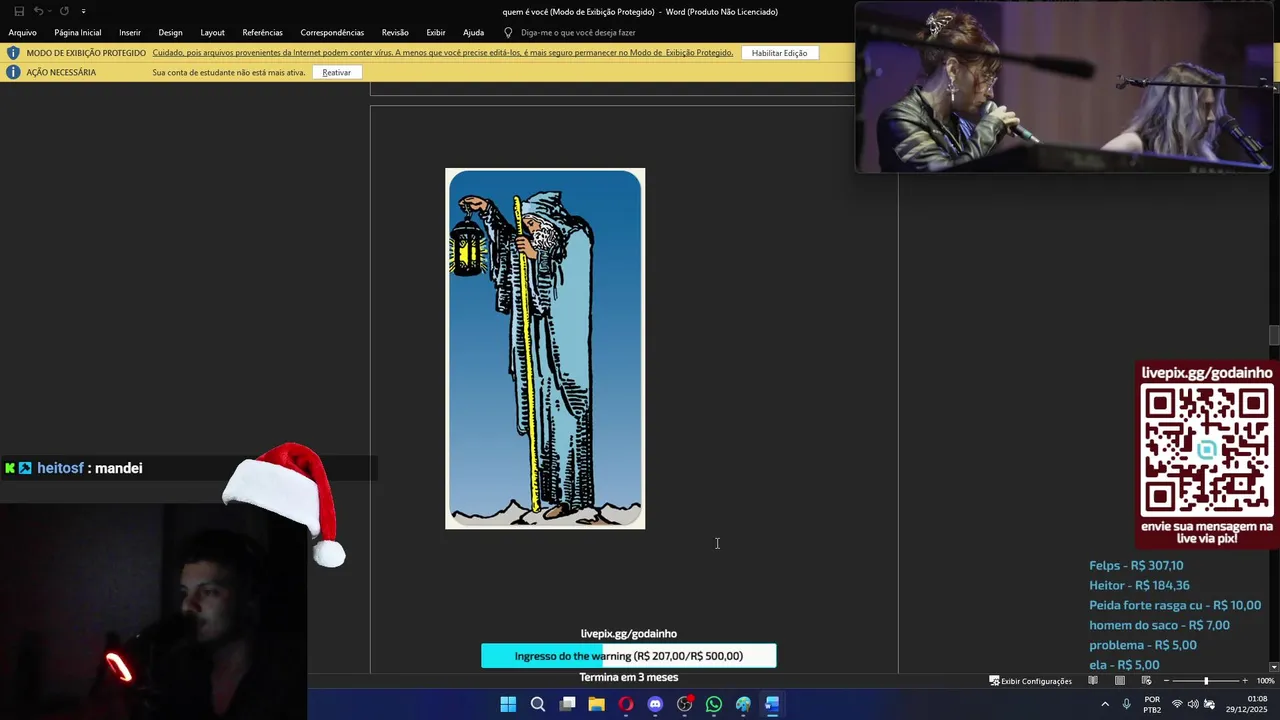The image size is (1280, 720).
Task: Click the Reativar button
Action: click(x=336, y=72)
